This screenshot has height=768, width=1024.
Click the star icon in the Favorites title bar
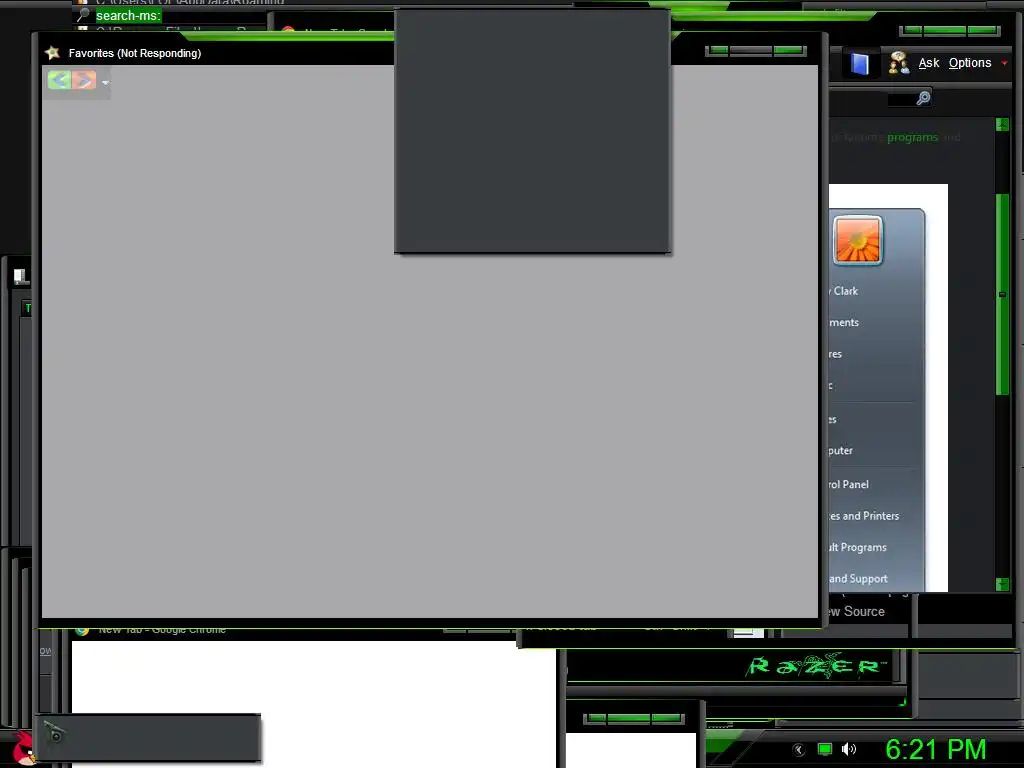point(52,53)
